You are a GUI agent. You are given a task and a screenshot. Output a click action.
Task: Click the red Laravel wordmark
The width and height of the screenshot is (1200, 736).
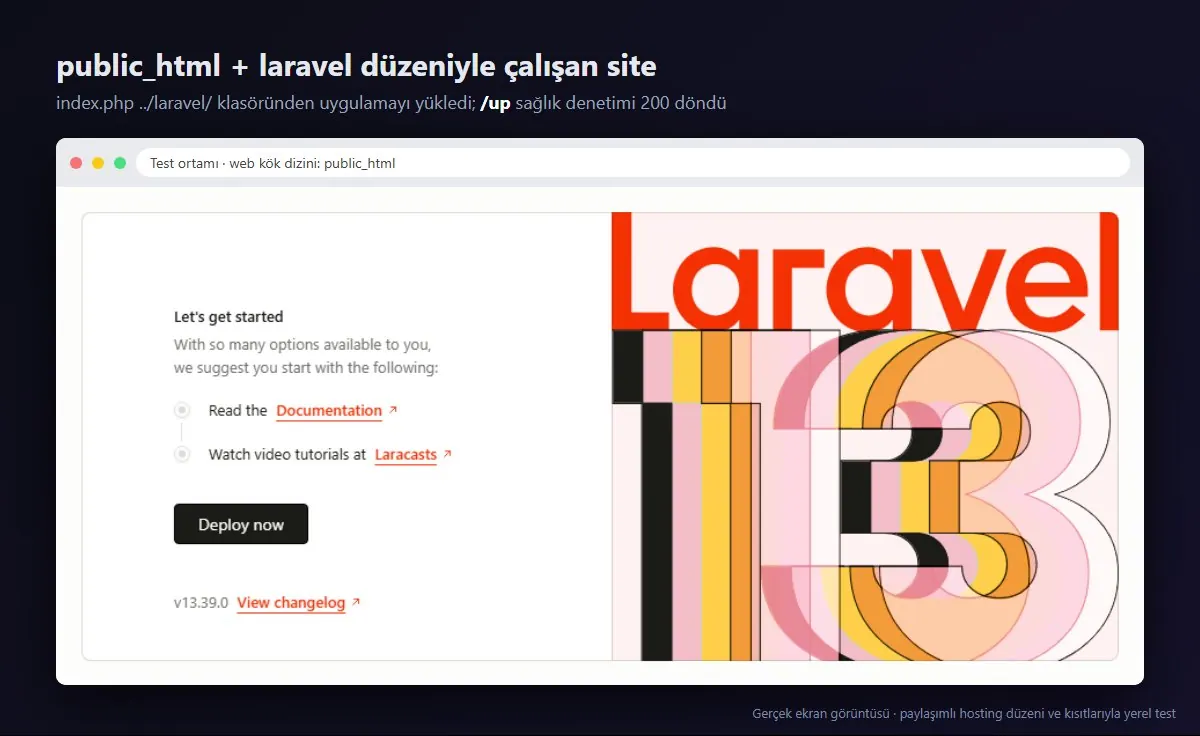pos(865,270)
